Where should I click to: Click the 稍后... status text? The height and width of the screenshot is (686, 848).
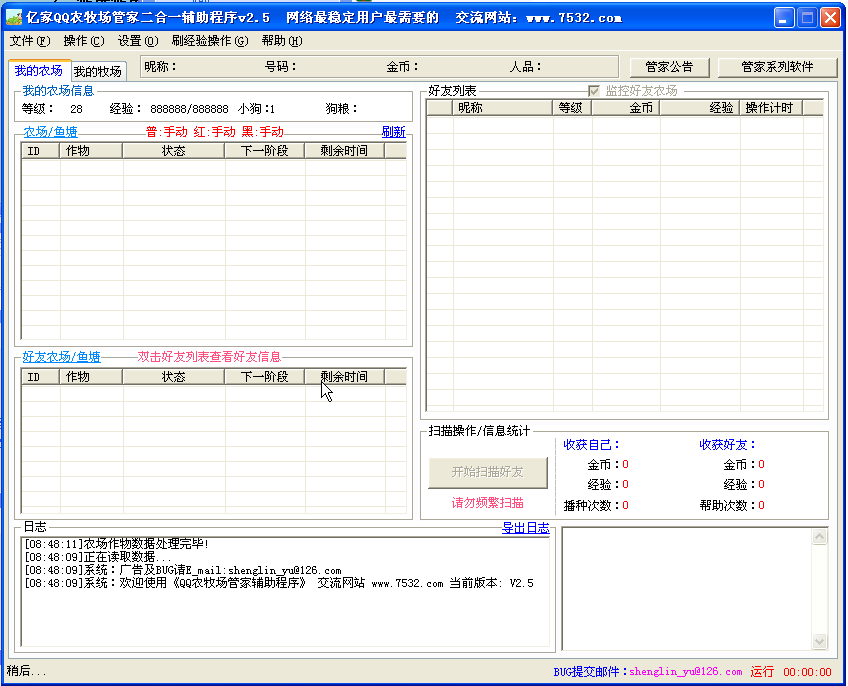[26, 671]
